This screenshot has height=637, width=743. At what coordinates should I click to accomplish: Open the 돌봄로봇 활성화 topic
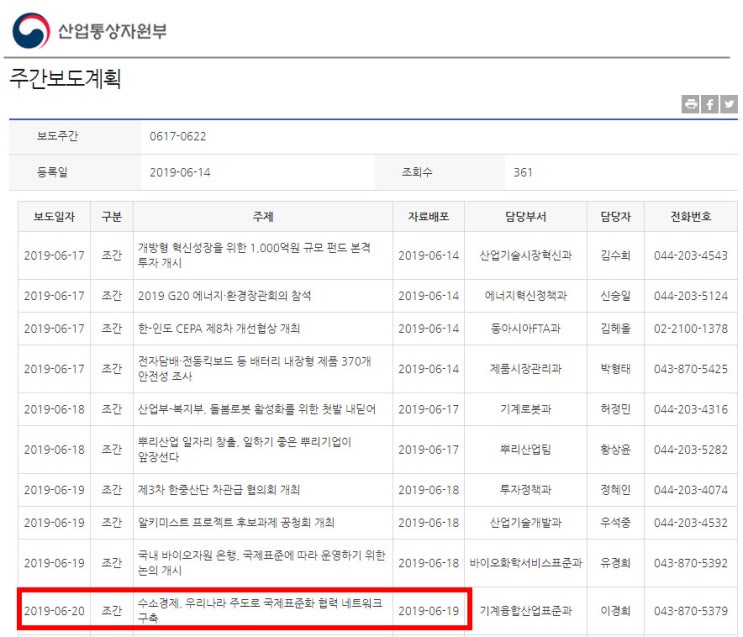[256, 409]
